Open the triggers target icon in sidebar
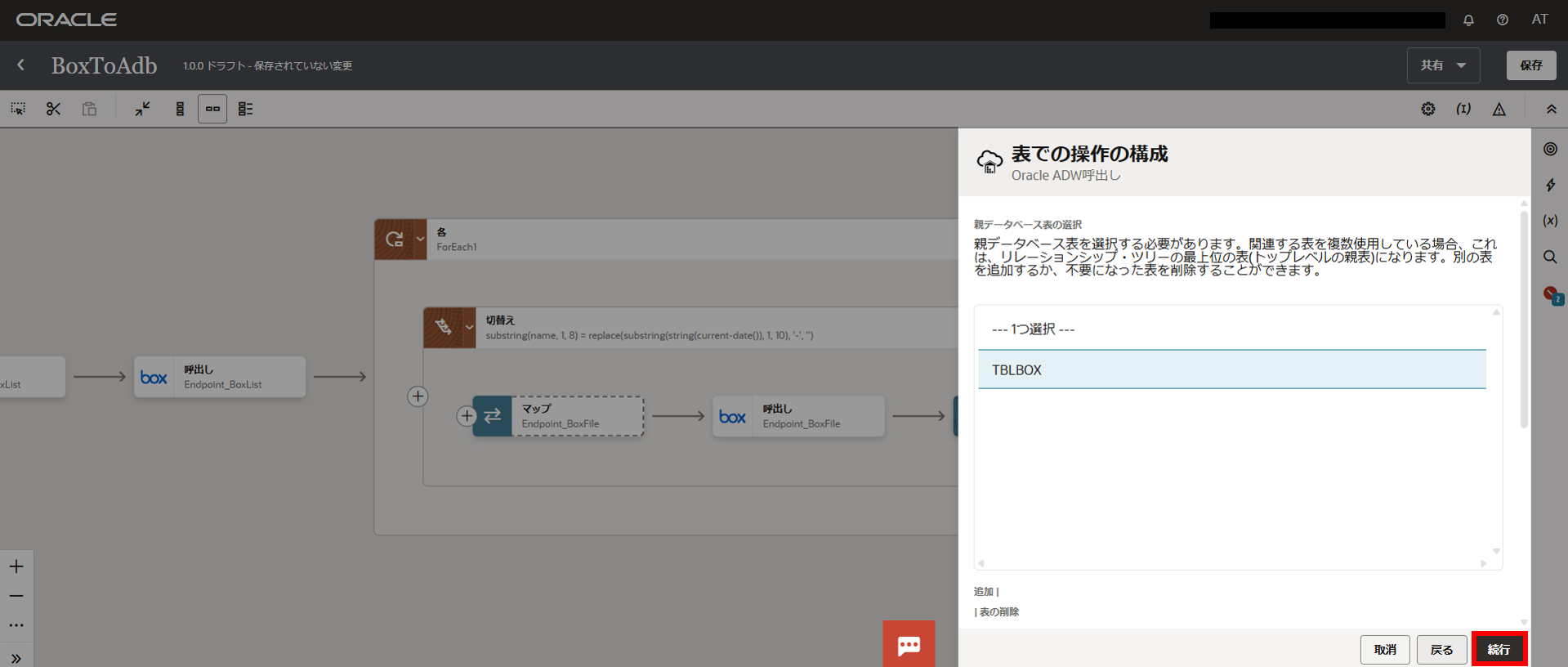The image size is (1568, 667). pos(1550,149)
